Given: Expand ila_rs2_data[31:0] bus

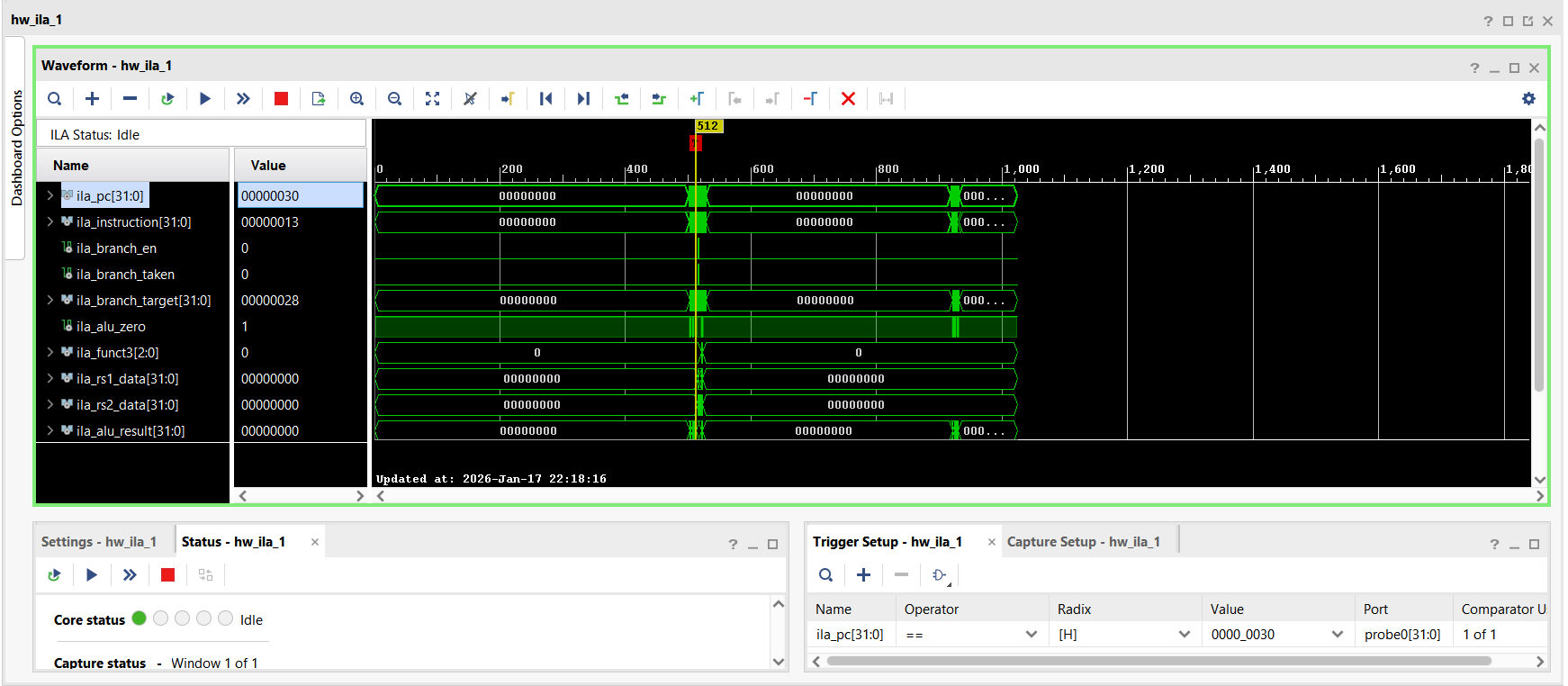Looking at the screenshot, I should coord(50,404).
